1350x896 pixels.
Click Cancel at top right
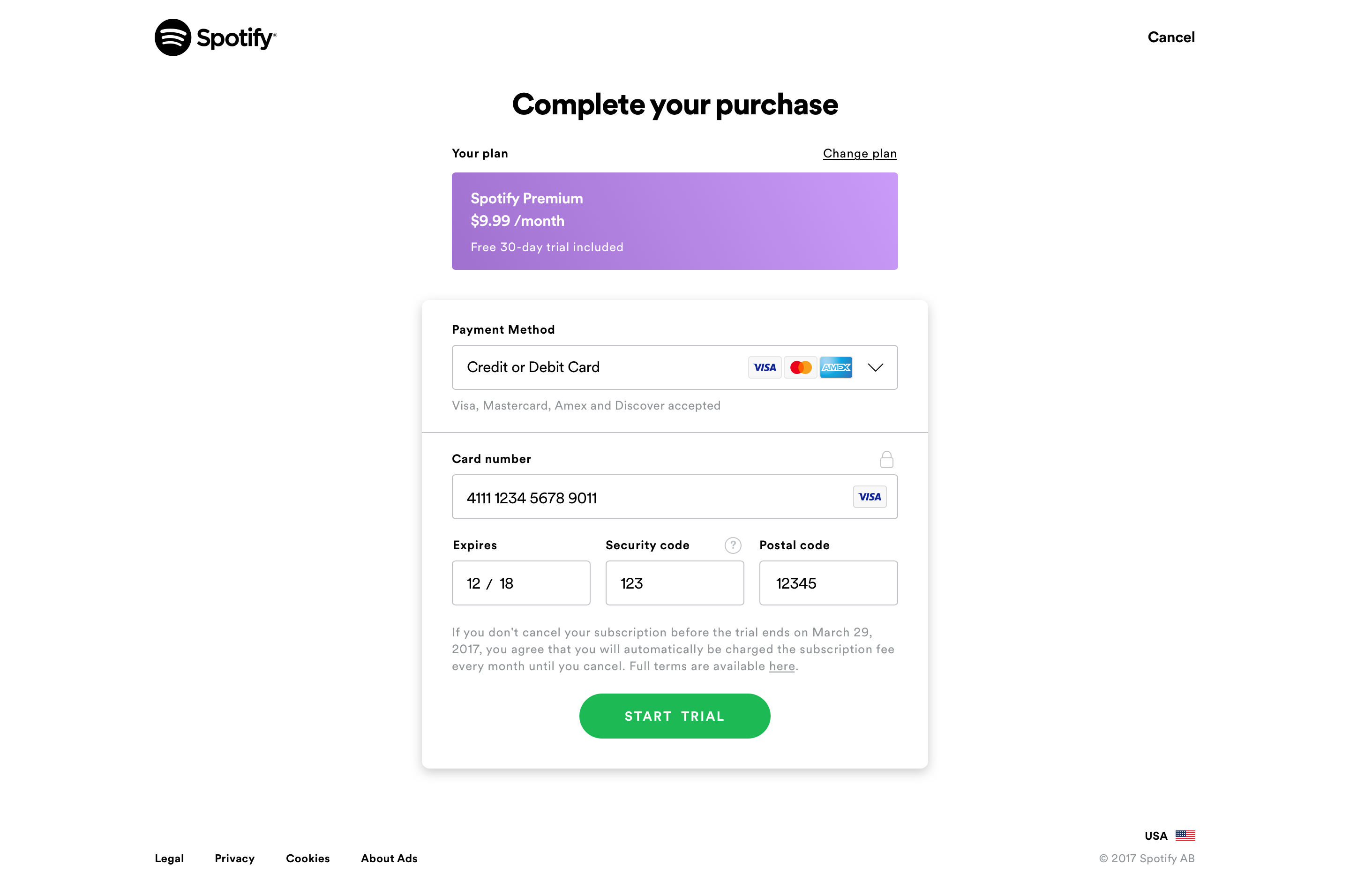coord(1170,37)
